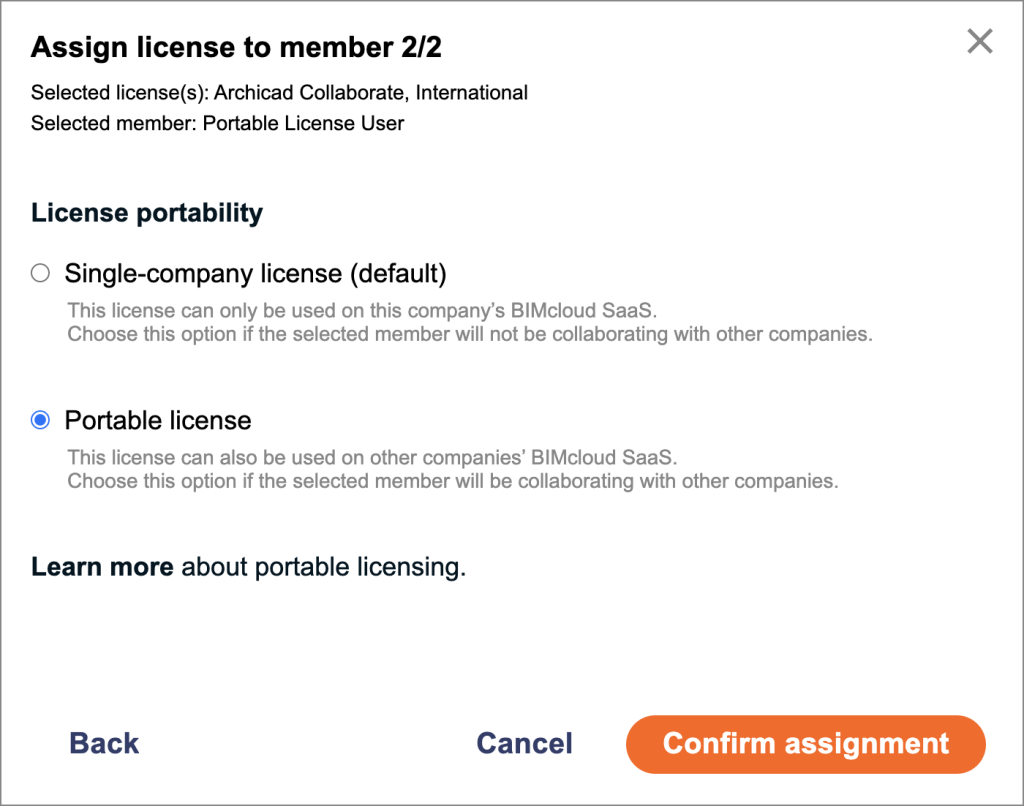Click the 'Assign license to member 2/2' title
The image size is (1024, 806).
[x=236, y=47]
